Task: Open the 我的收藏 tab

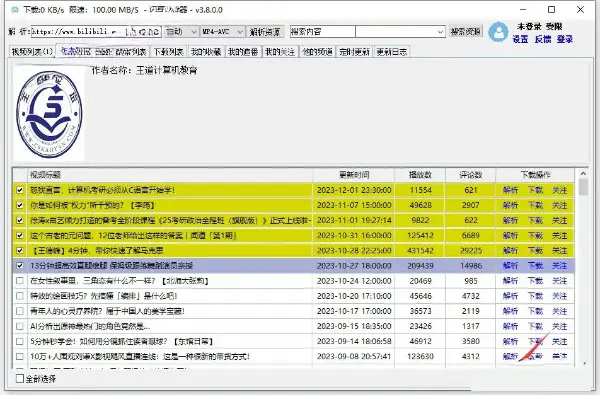Action: 206,52
